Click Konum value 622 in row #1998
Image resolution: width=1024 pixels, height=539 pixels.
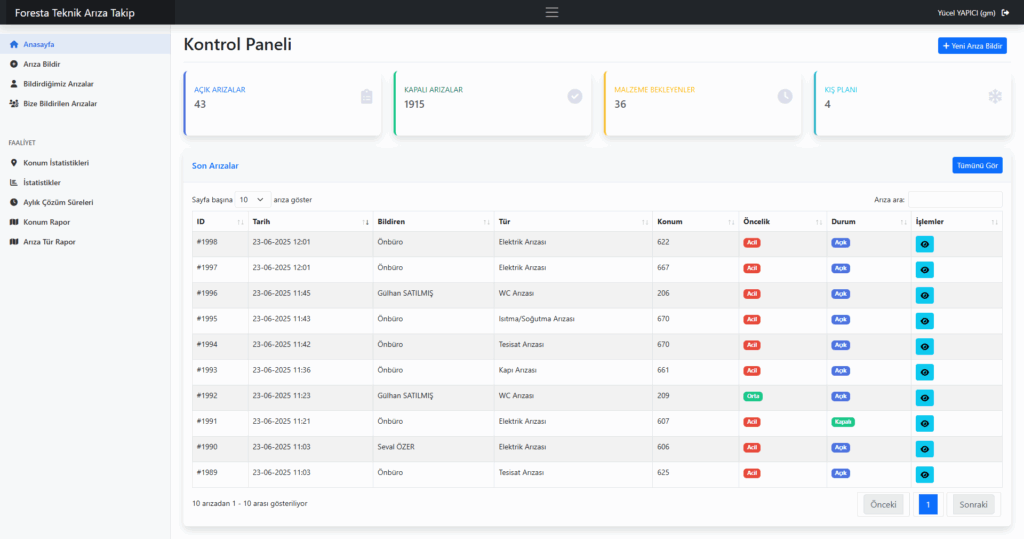click(x=663, y=242)
